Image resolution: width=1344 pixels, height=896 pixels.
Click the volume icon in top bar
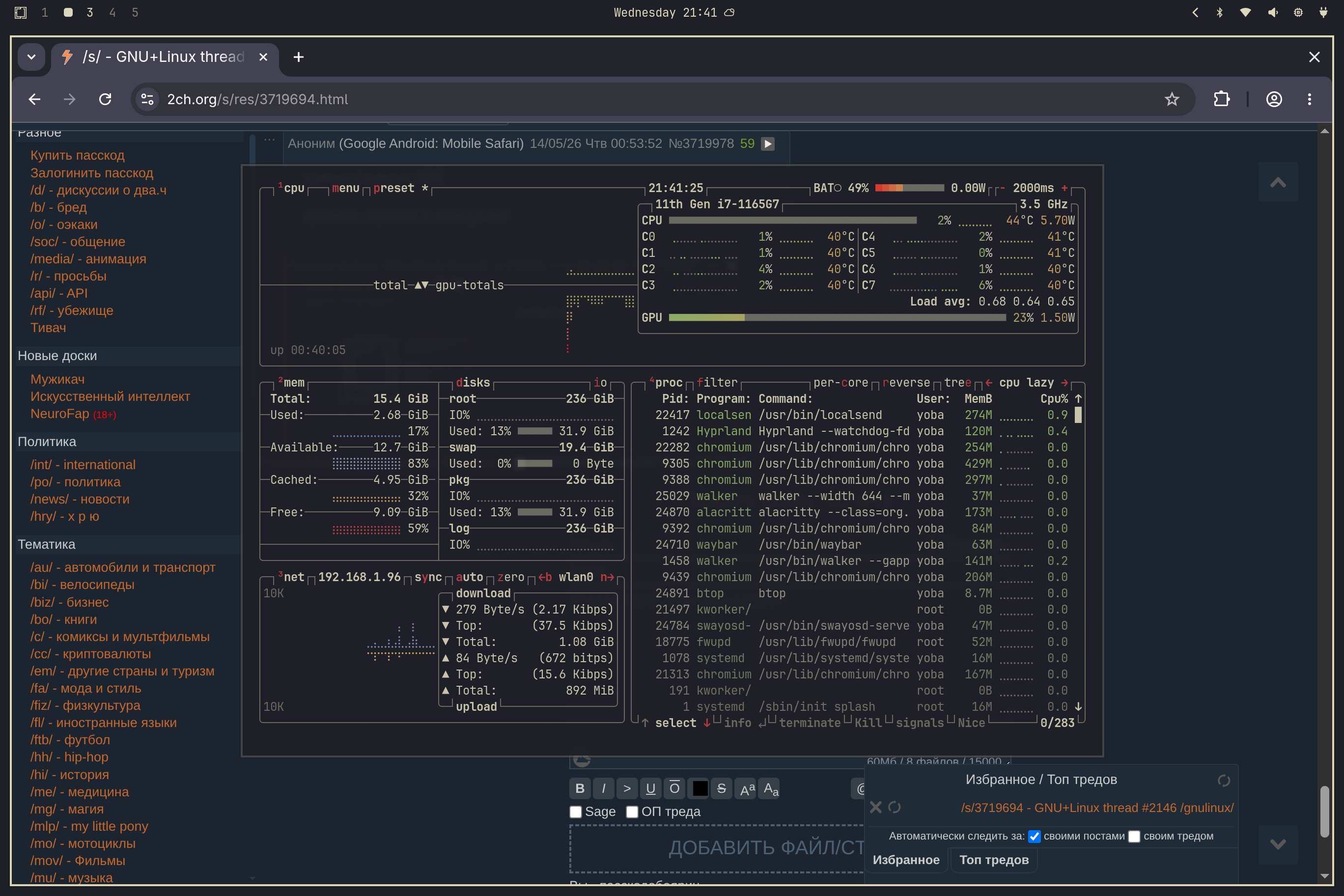coord(1273,13)
